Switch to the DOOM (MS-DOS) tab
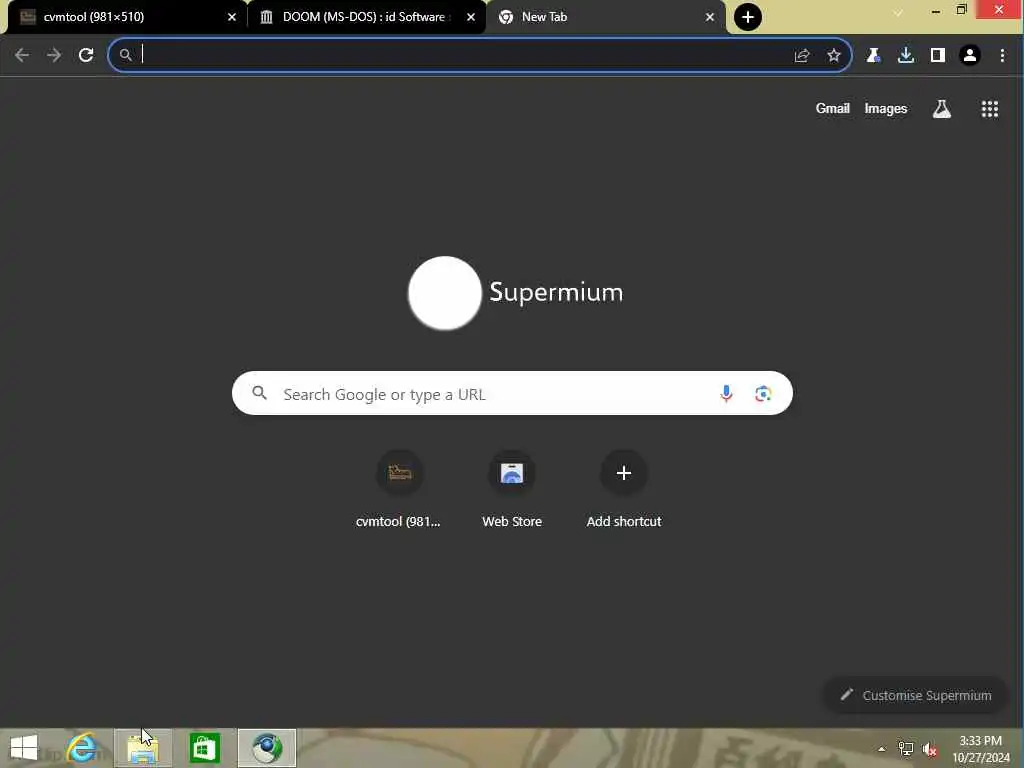The width and height of the screenshot is (1024, 768). tap(366, 17)
